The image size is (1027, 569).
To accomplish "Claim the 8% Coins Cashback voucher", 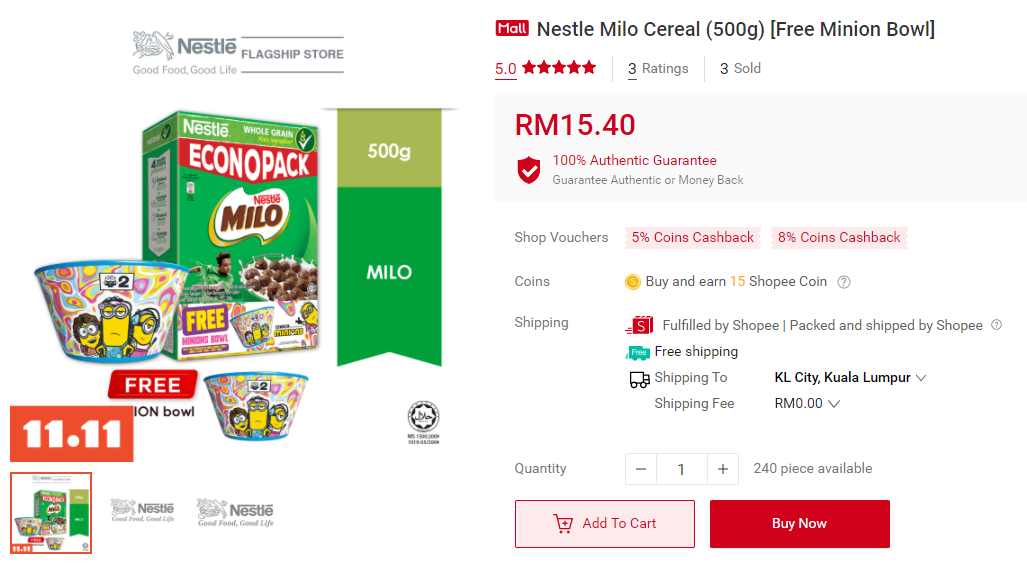I will pyautogui.click(x=839, y=237).
